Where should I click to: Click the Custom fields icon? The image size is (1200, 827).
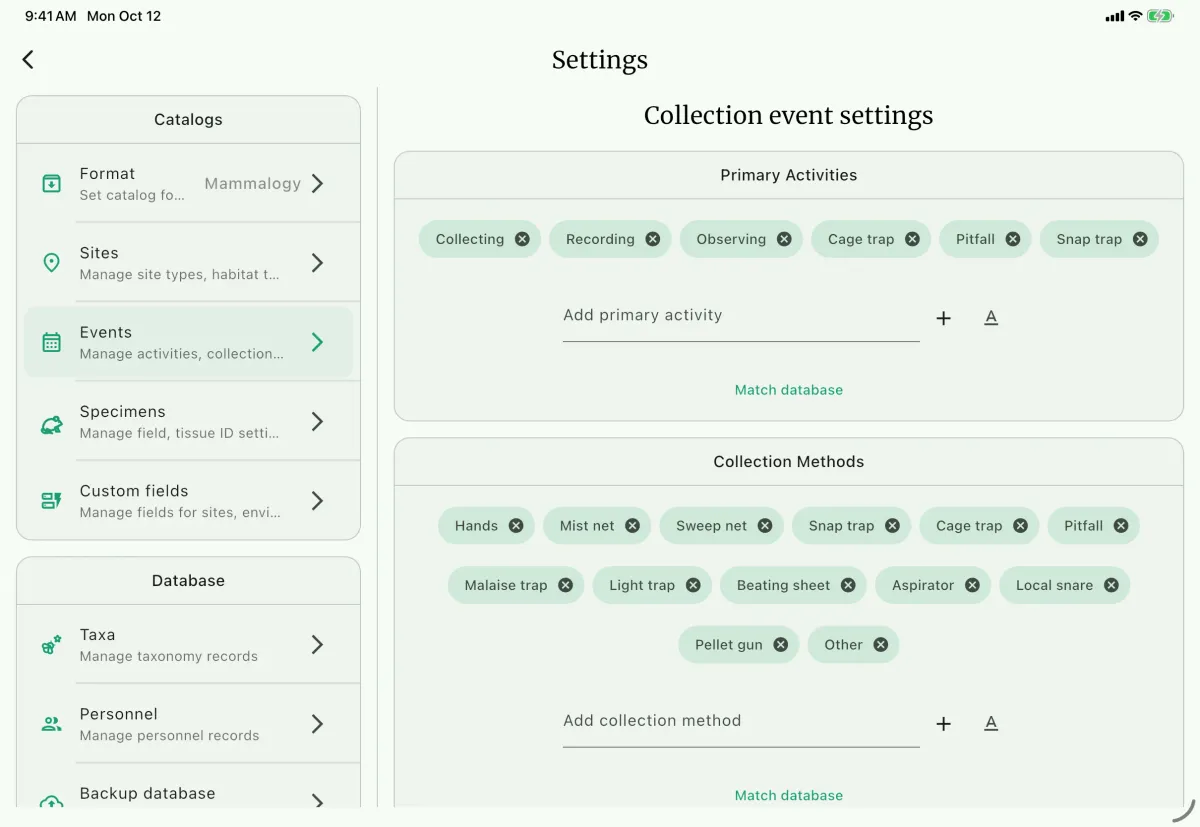[x=51, y=501]
